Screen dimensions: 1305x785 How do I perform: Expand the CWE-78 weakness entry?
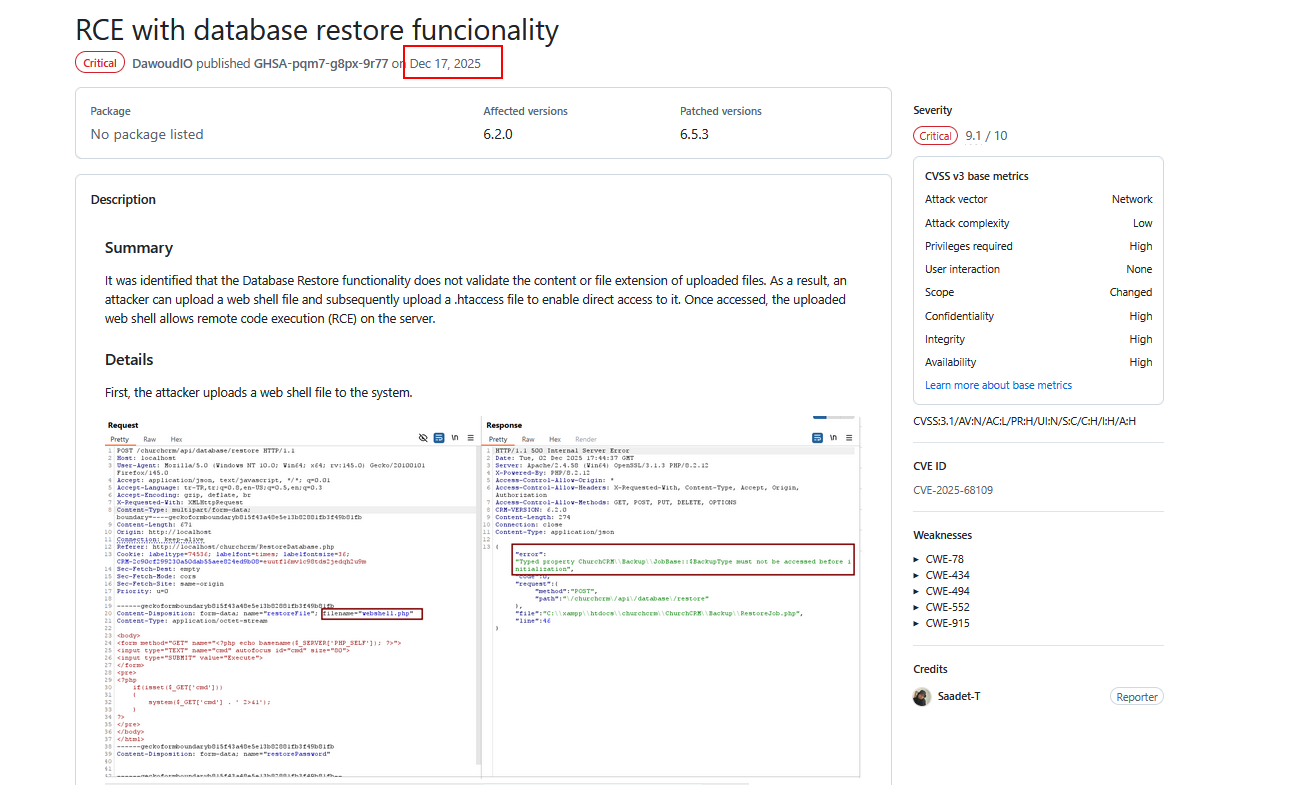click(944, 559)
